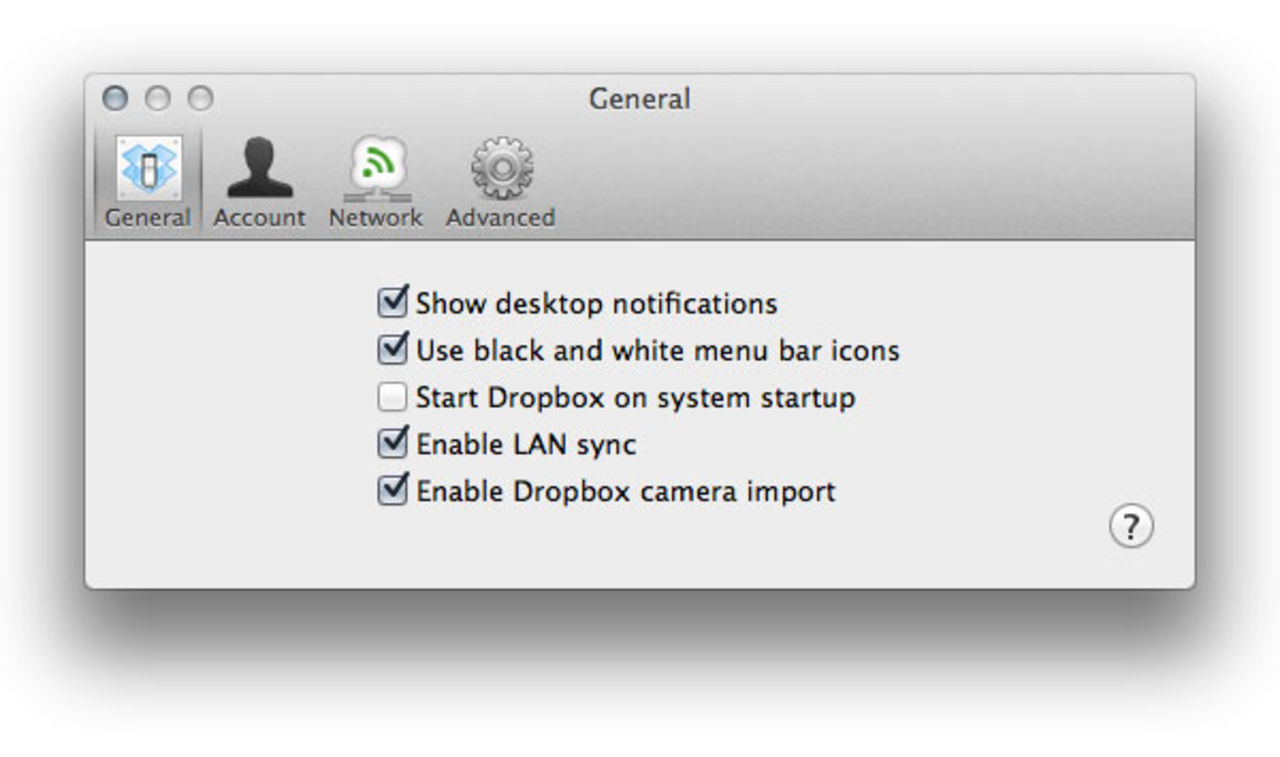This screenshot has height=757, width=1280.
Task: Uncheck Use black and white menu bar icons
Action: (392, 350)
